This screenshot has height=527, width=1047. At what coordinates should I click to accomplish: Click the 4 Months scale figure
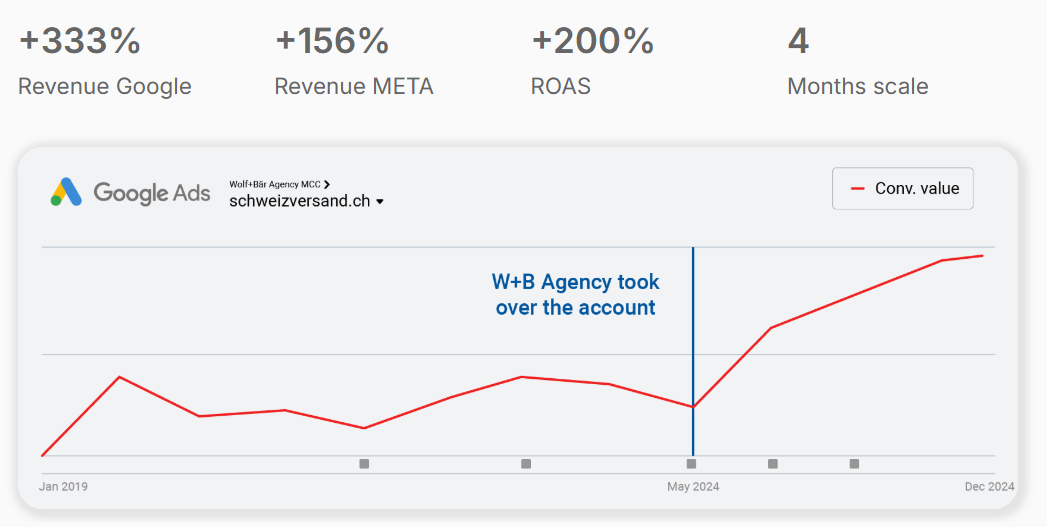pos(799,41)
